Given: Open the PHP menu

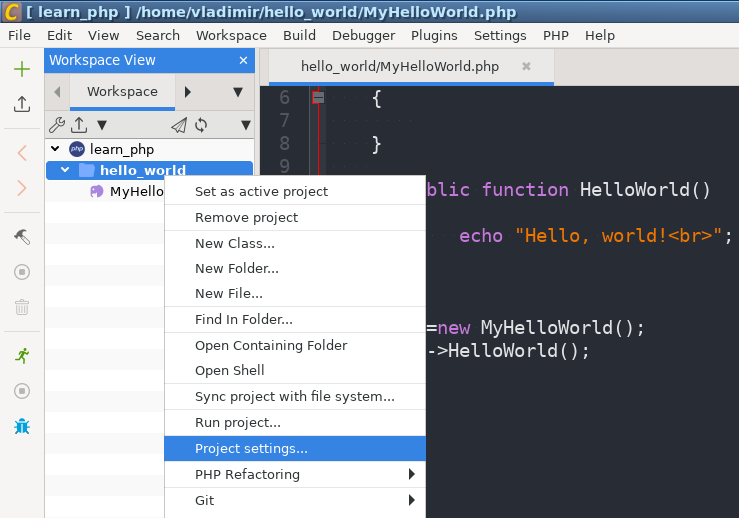Looking at the screenshot, I should point(556,35).
